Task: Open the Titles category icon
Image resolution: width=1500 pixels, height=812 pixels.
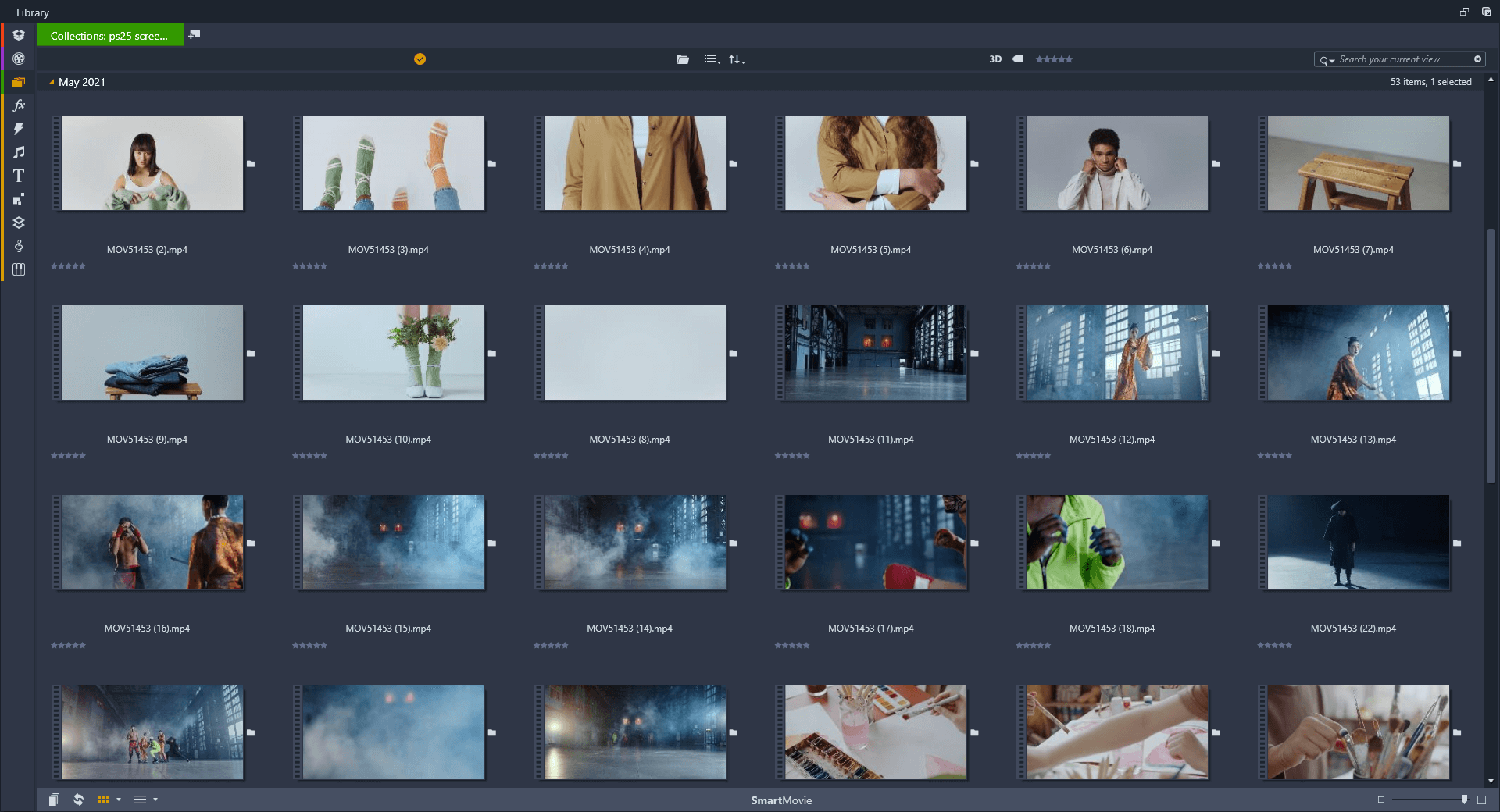Action: click(18, 176)
